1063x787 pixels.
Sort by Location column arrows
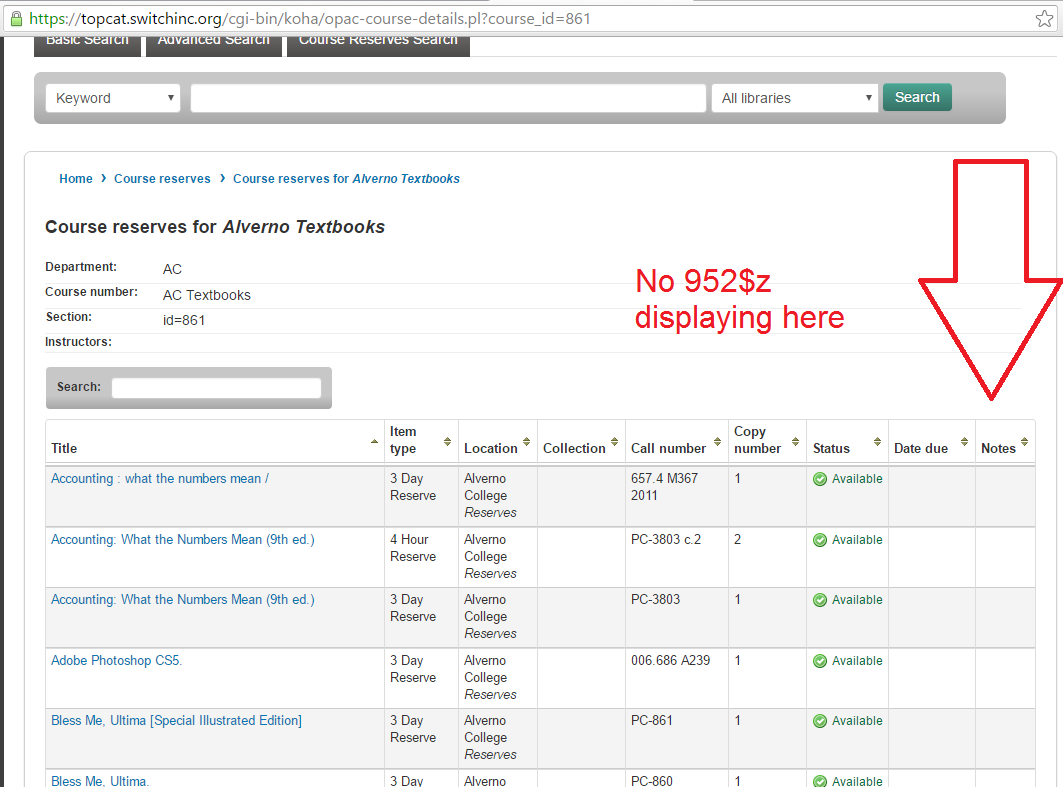point(527,441)
